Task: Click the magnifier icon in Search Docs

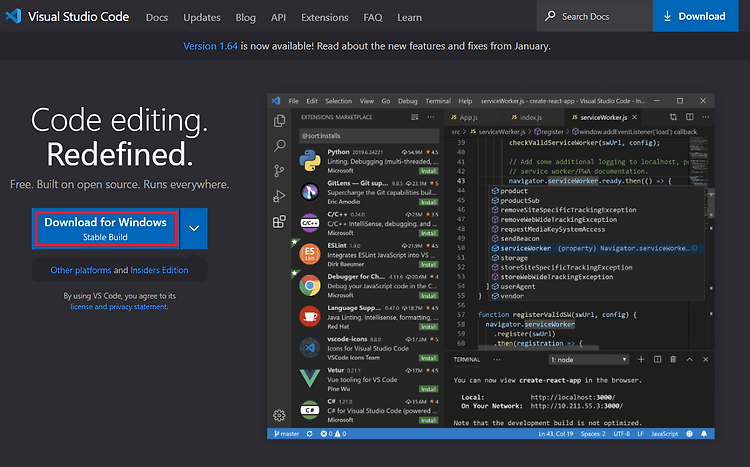Action: pyautogui.click(x=550, y=16)
